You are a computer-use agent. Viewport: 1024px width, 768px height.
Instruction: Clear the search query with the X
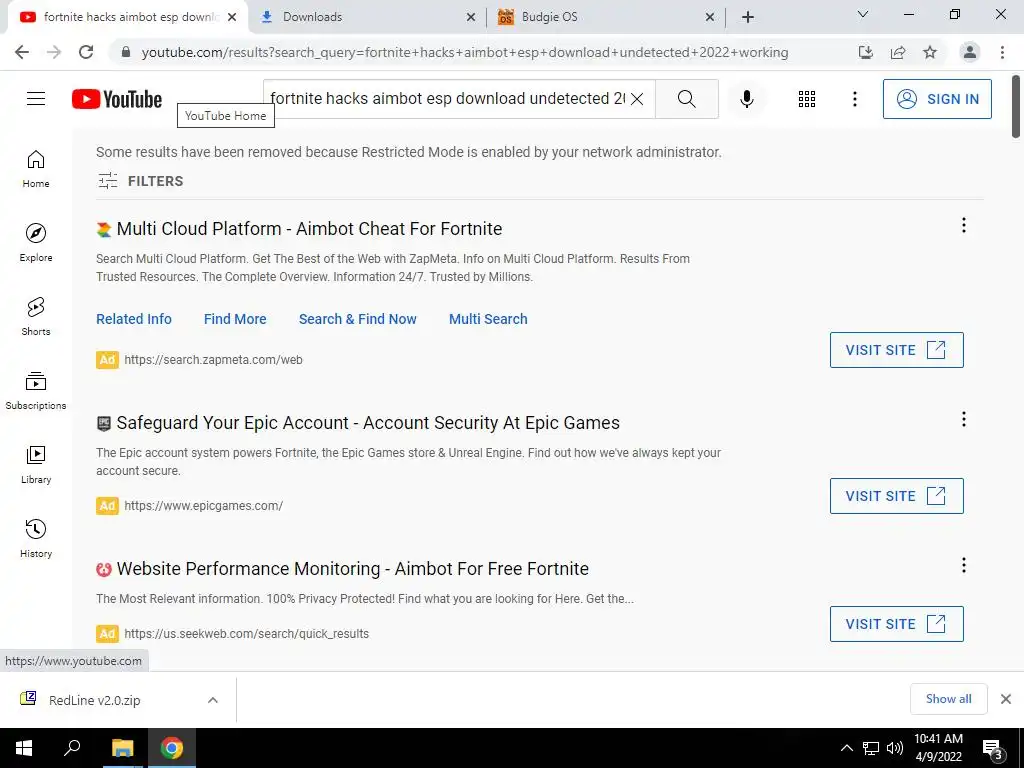click(637, 99)
